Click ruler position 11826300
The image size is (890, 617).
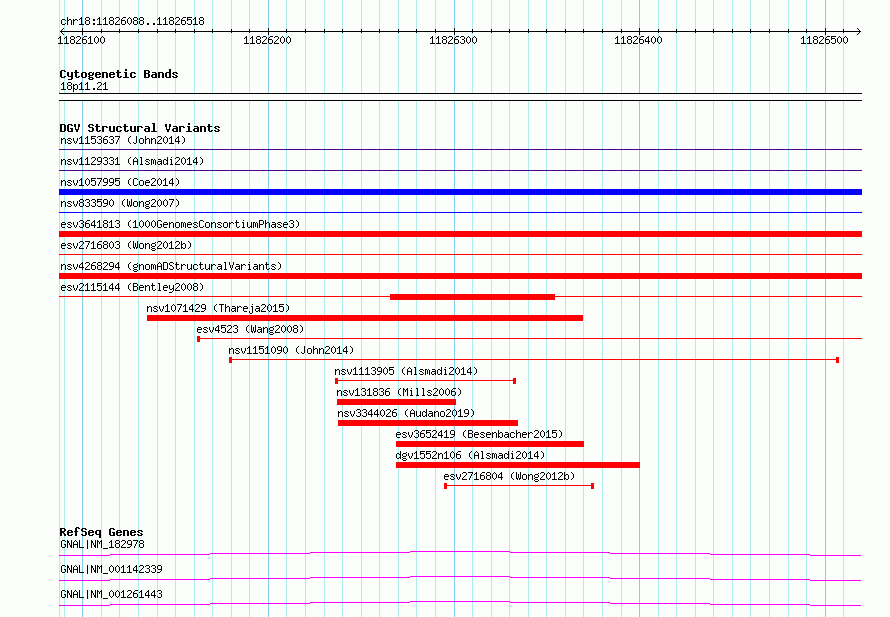(x=453, y=40)
